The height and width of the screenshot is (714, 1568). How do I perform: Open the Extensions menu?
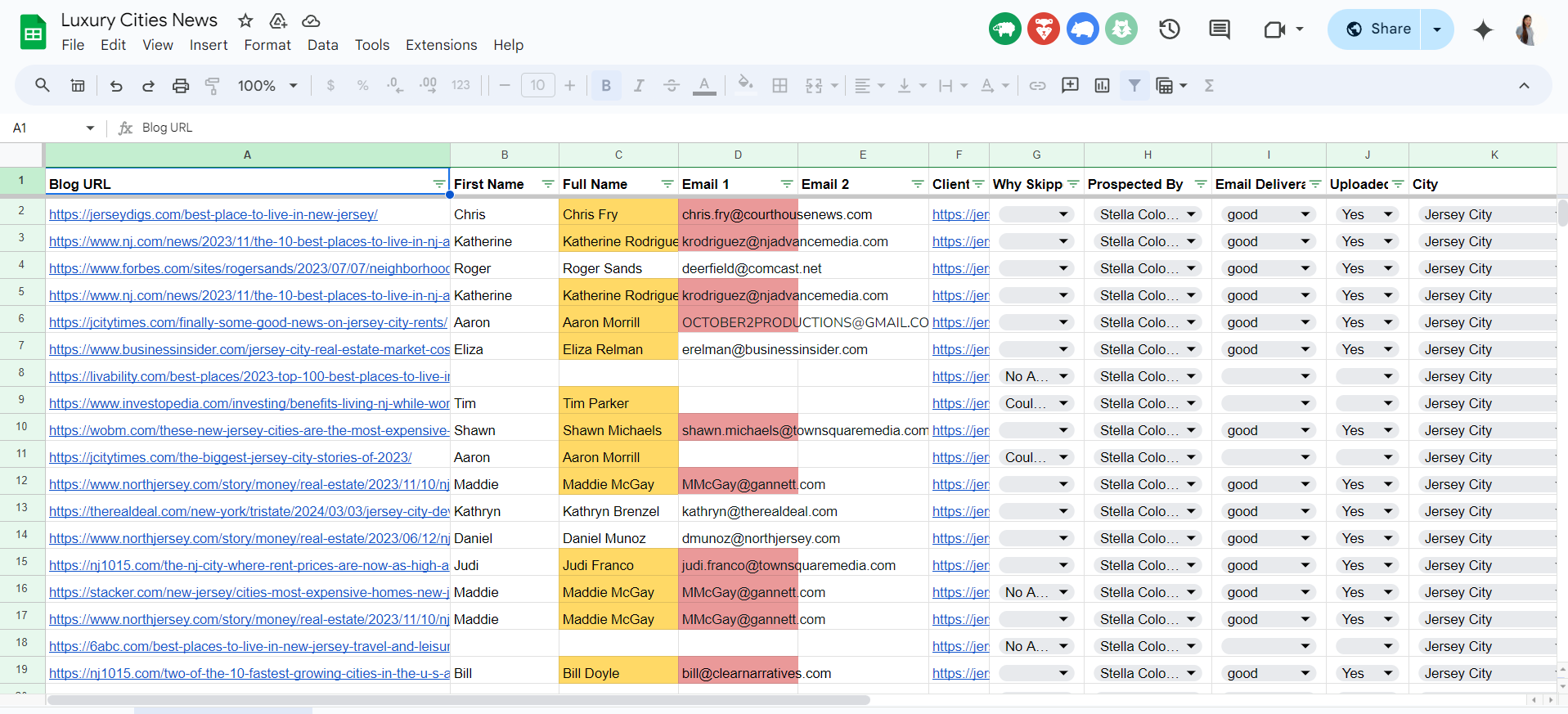tap(441, 45)
